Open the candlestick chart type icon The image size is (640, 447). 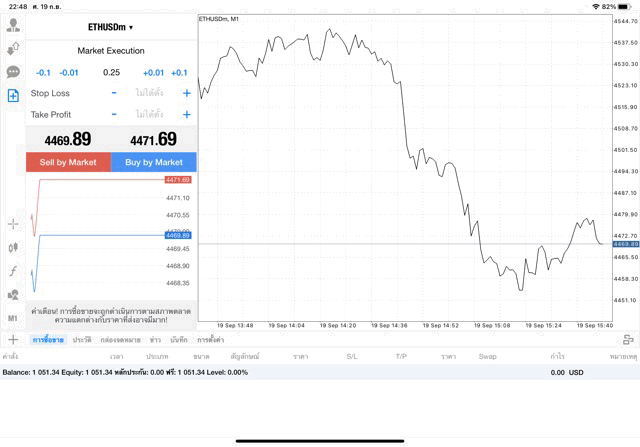(x=13, y=247)
